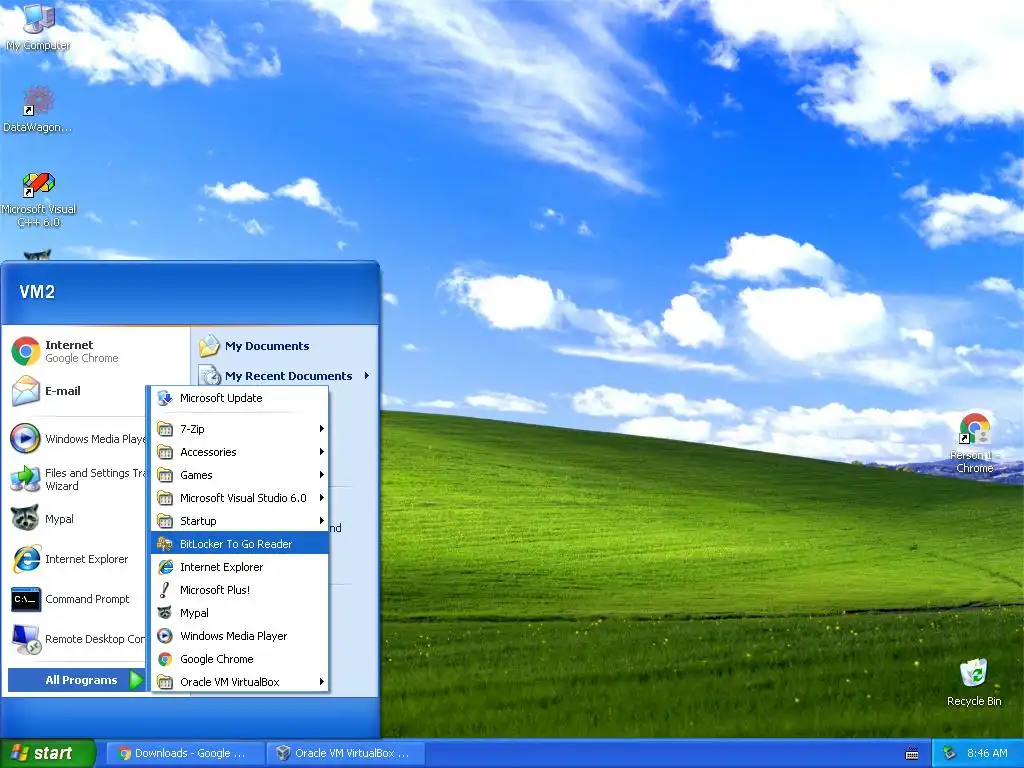Click Oracle VM VirtualBox folder label
This screenshot has width=1024, height=768.
[230, 682]
